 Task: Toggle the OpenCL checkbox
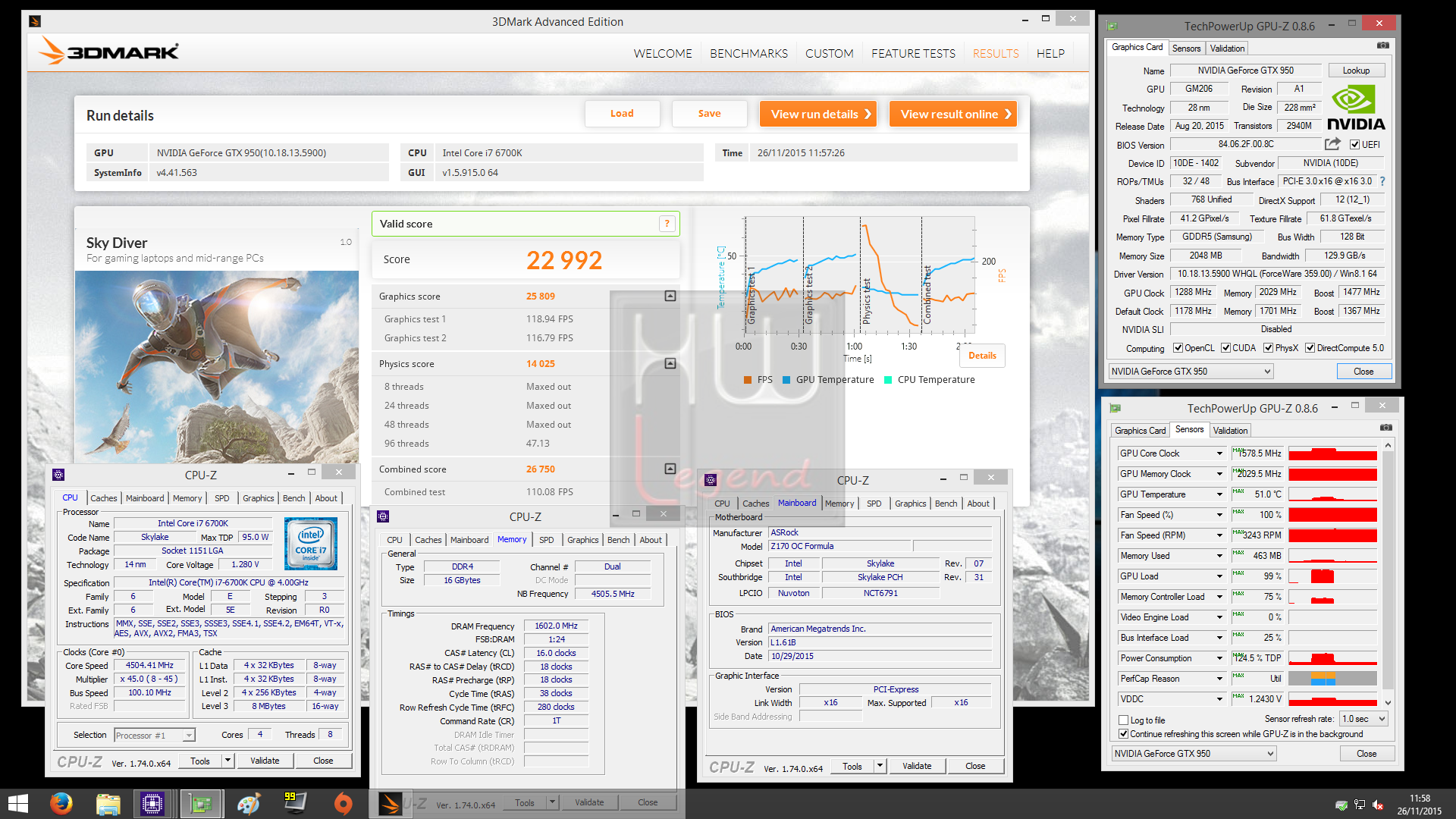(1178, 348)
